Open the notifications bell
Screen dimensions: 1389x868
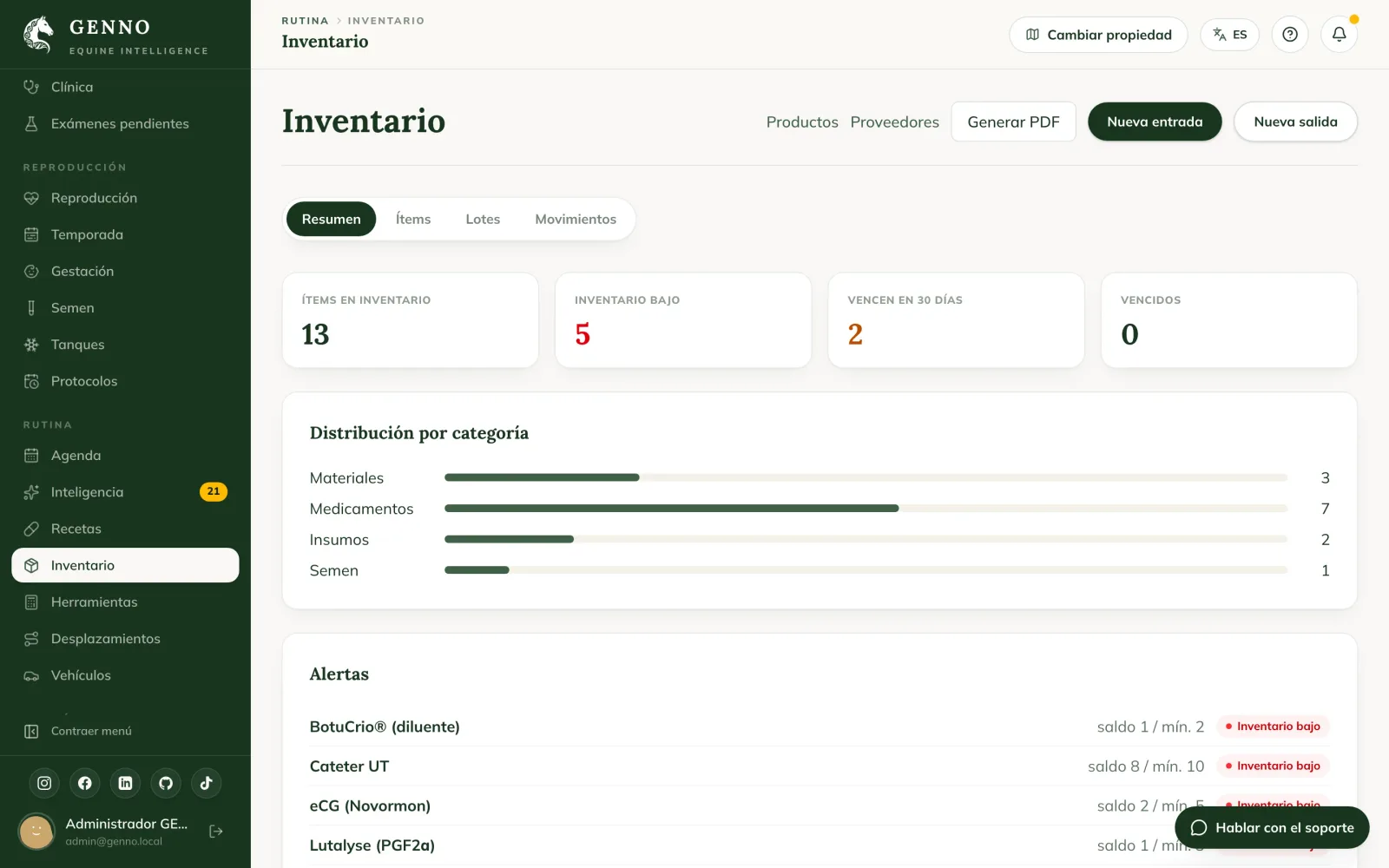point(1339,35)
